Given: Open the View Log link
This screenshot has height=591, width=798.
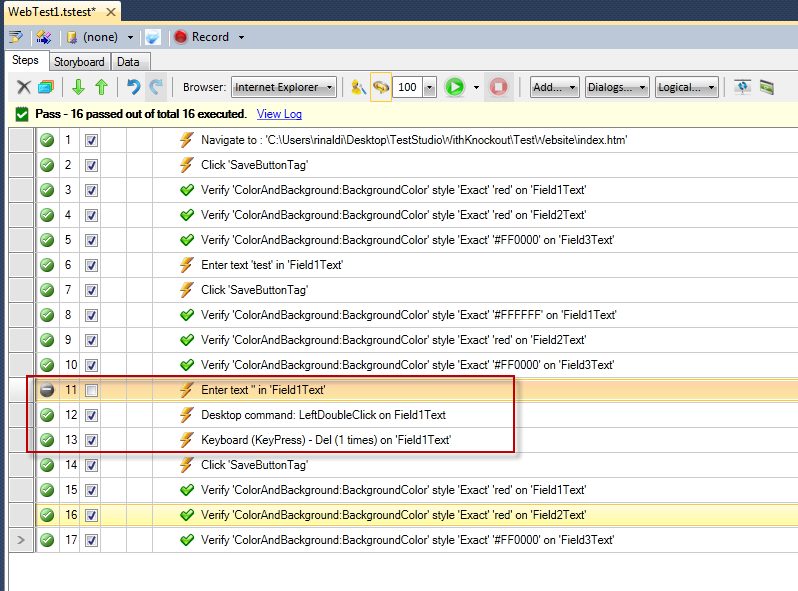Looking at the screenshot, I should pos(279,114).
